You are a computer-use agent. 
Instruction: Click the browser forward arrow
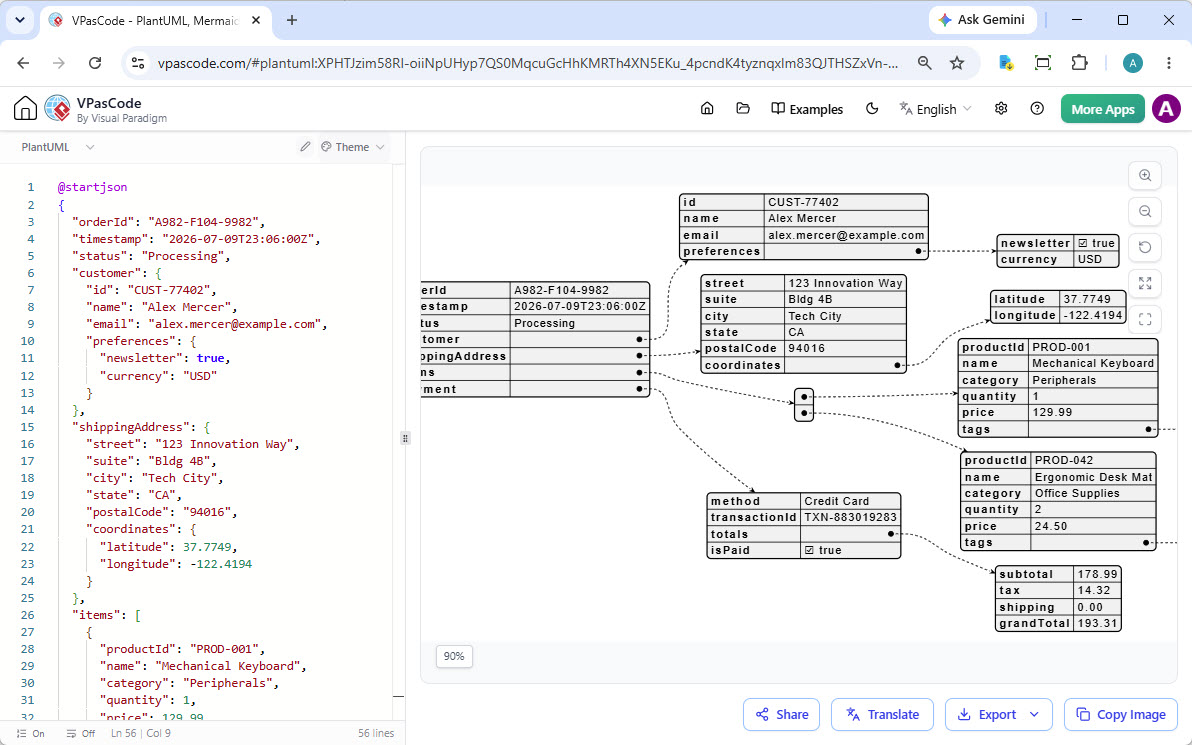tap(59, 63)
